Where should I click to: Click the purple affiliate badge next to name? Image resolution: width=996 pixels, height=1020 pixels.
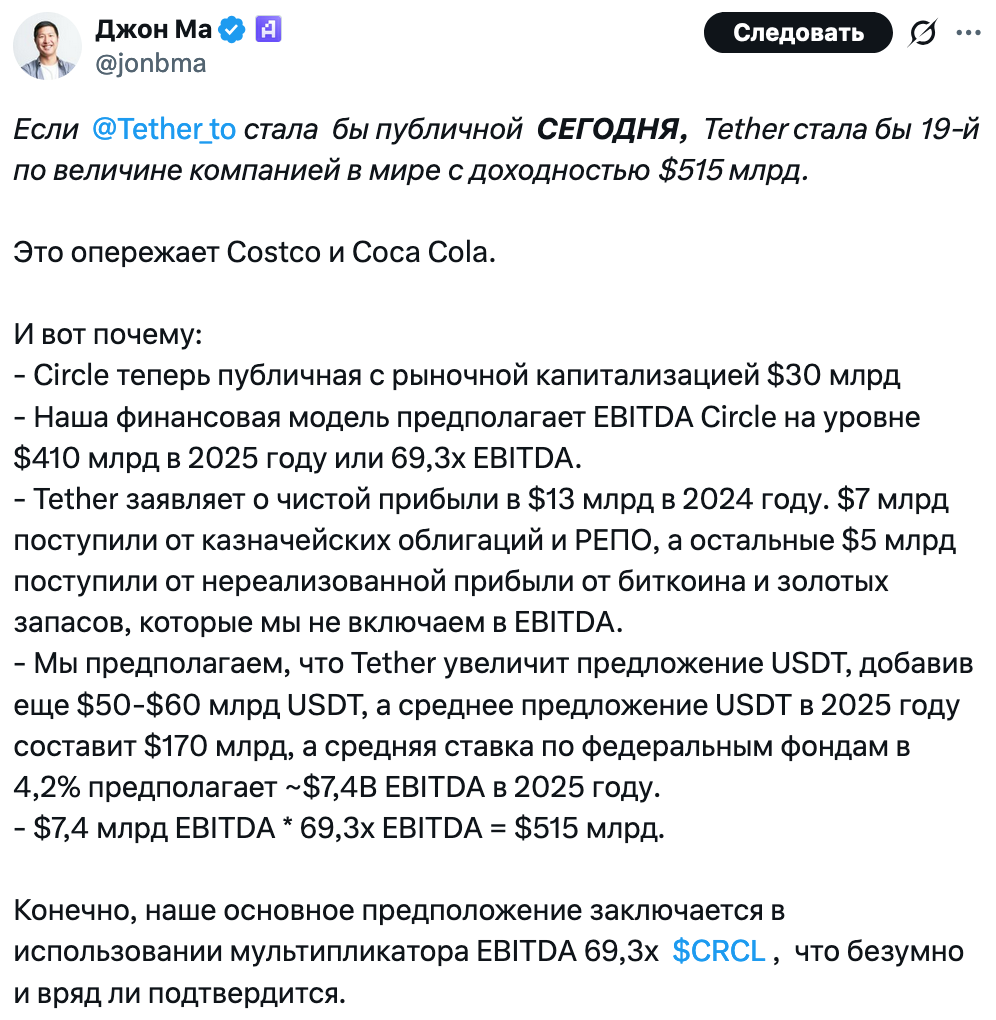click(x=268, y=30)
